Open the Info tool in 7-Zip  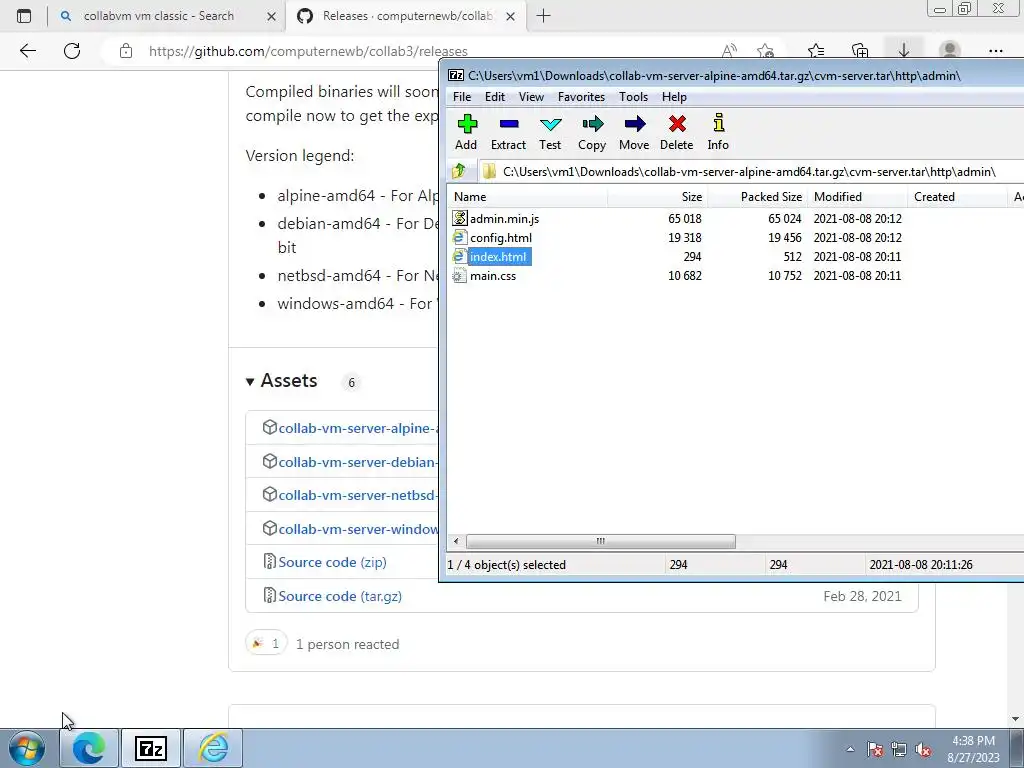pyautogui.click(x=718, y=133)
